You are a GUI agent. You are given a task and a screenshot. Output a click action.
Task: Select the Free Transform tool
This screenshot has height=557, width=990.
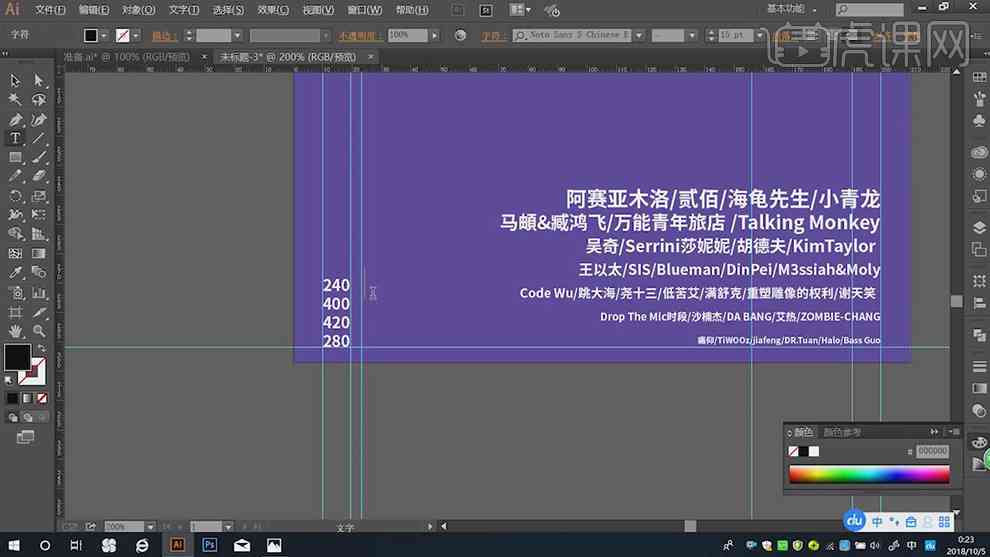click(39, 215)
